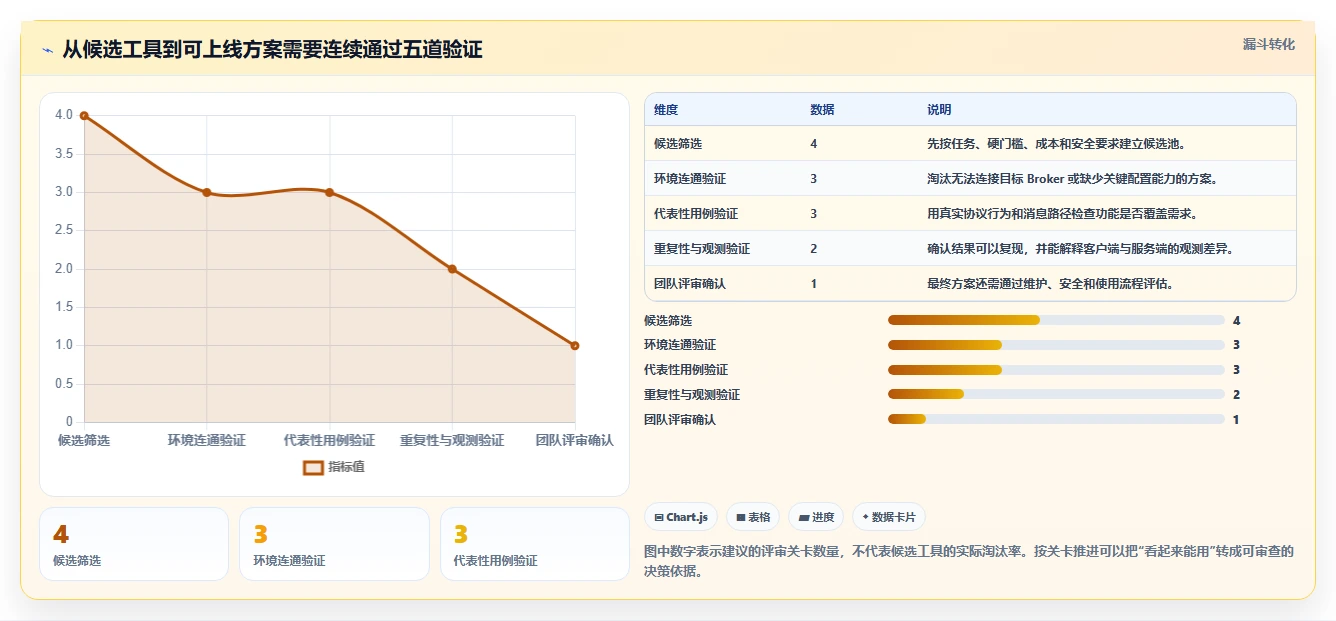Click the chart data point at 代表性用例验证
This screenshot has width=1336, height=621.
pyautogui.click(x=329, y=192)
